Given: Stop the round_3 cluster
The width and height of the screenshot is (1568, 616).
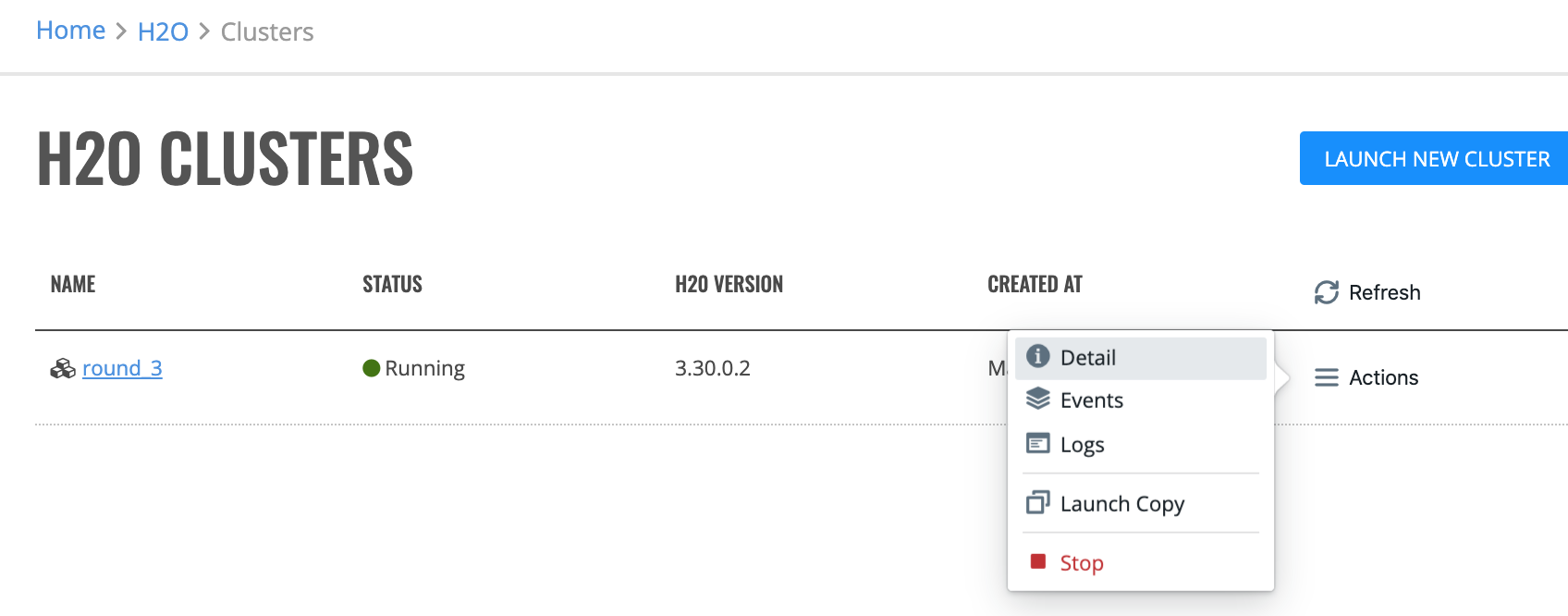Looking at the screenshot, I should click(x=1141, y=563).
